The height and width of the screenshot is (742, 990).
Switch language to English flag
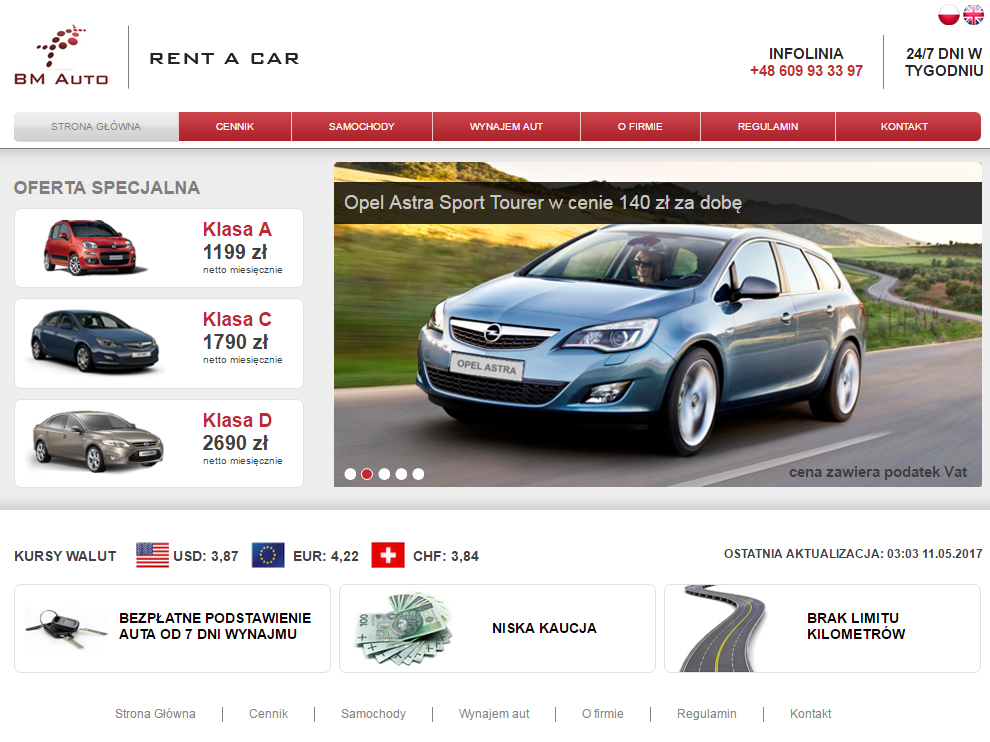(973, 15)
